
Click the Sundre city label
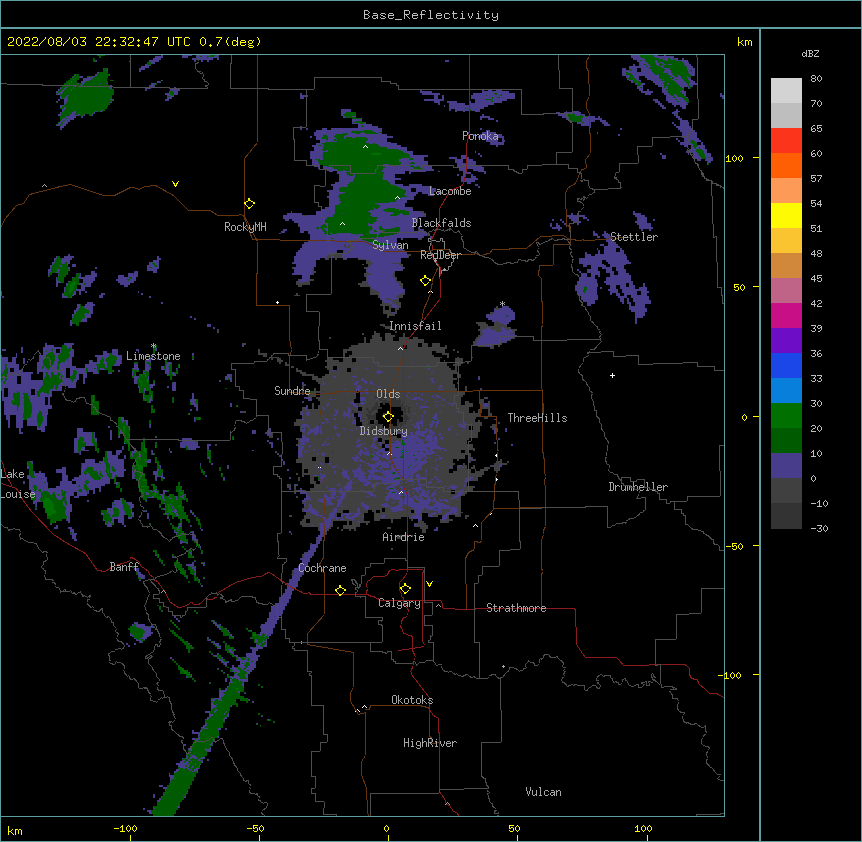[292, 391]
